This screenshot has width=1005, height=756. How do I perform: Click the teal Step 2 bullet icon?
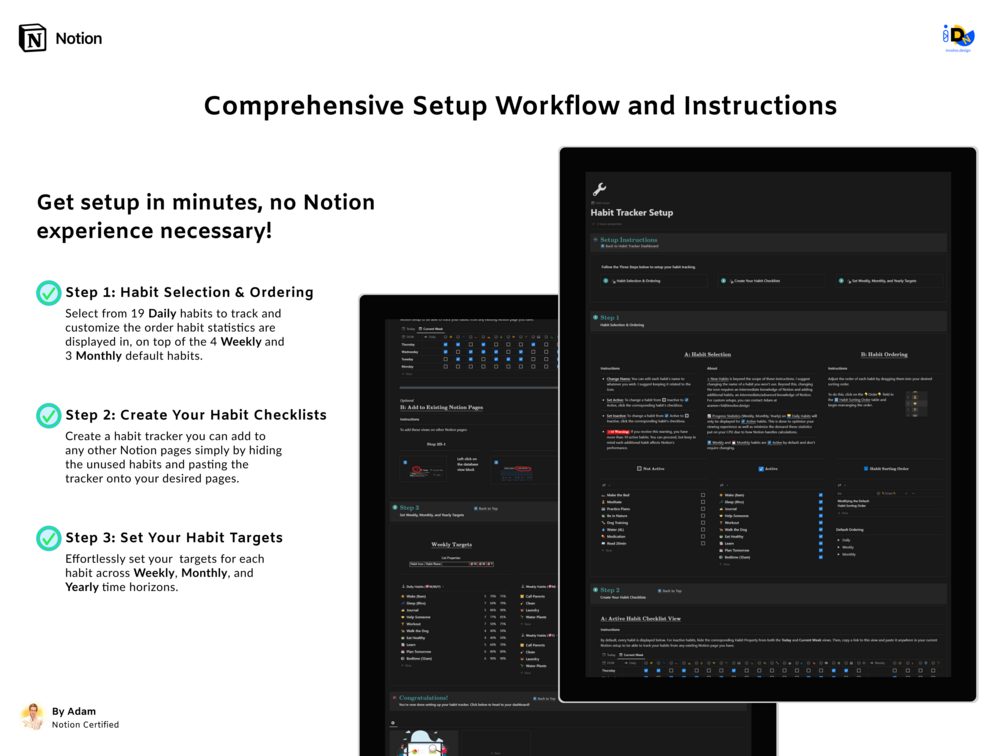coord(595,589)
